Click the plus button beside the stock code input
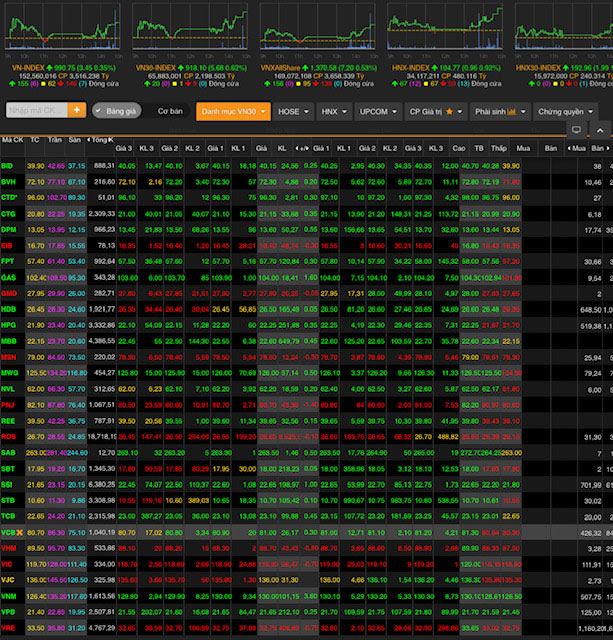613x640 pixels. coord(77,110)
